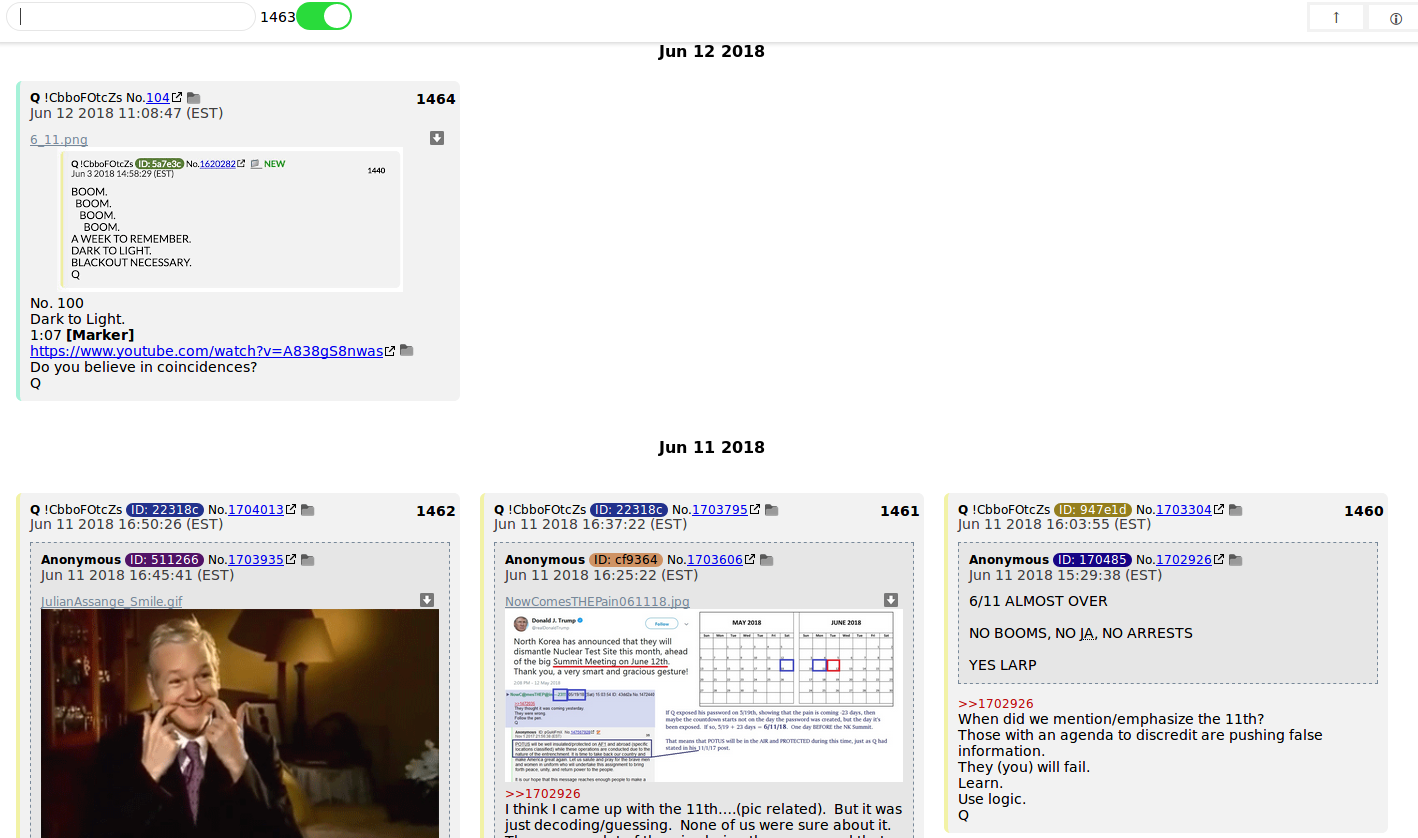1418x838 pixels.
Task: Click the search input field
Action: click(x=130, y=17)
